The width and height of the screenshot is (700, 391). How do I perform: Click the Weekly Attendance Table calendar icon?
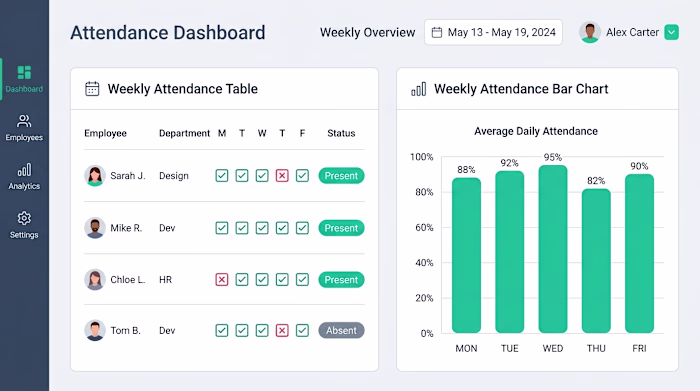(x=92, y=89)
